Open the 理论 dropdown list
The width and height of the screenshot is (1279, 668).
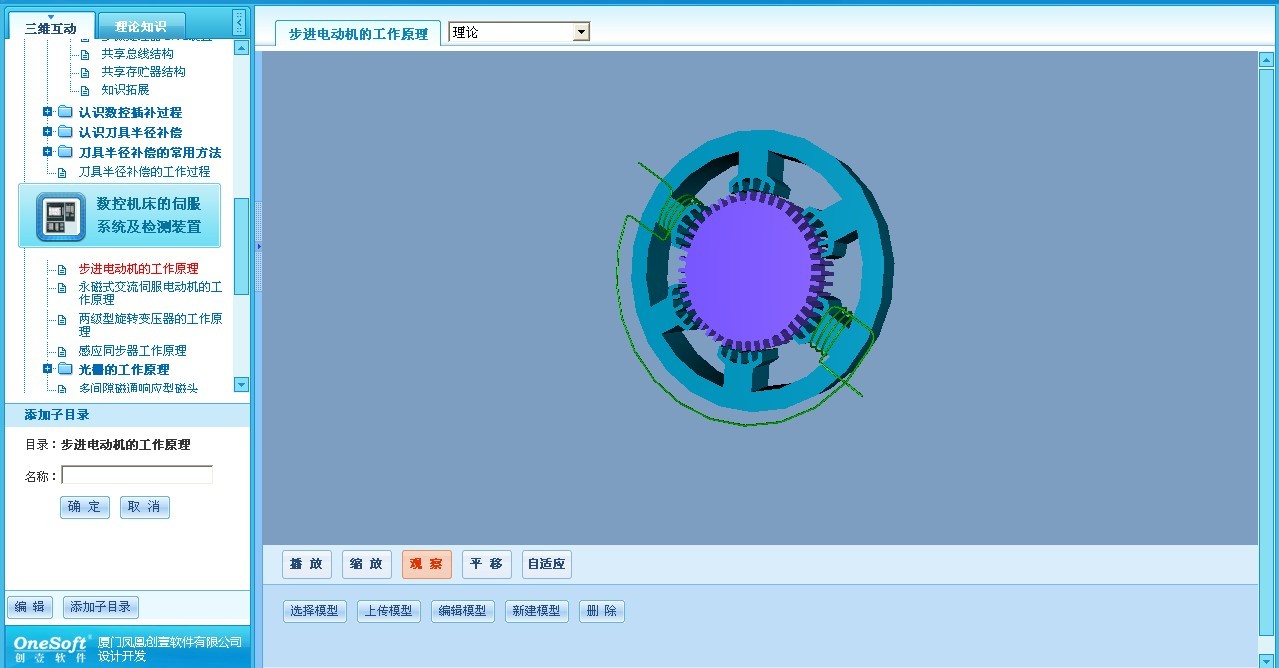point(581,32)
